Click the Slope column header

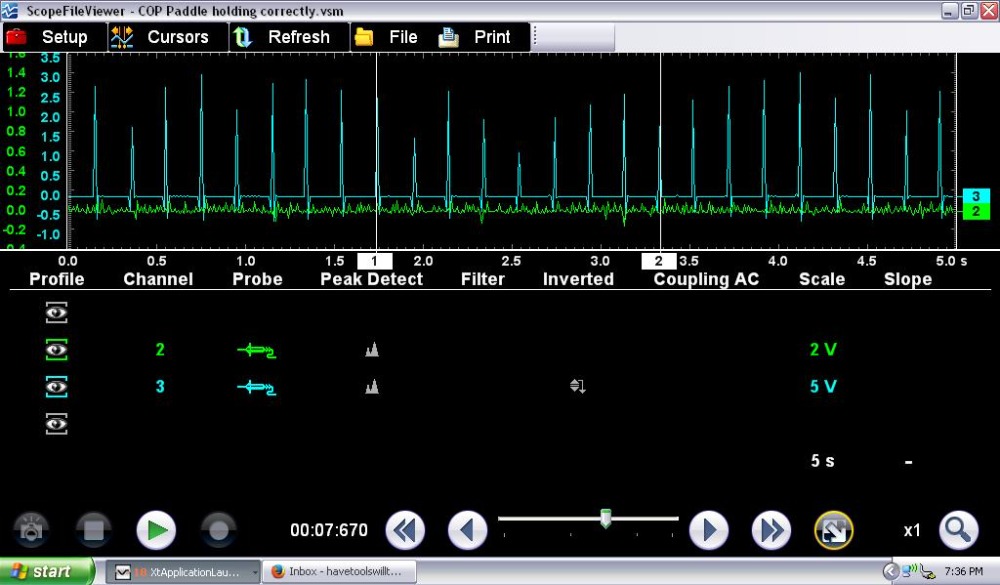[x=908, y=279]
